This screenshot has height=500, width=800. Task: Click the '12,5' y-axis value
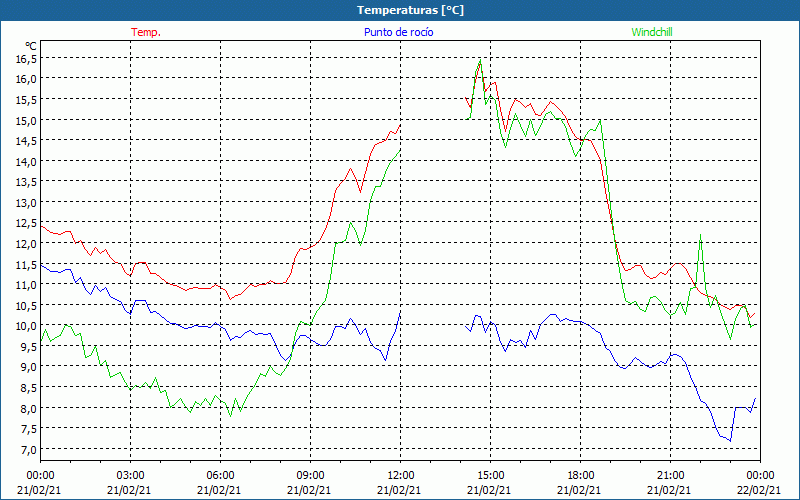tap(26, 223)
